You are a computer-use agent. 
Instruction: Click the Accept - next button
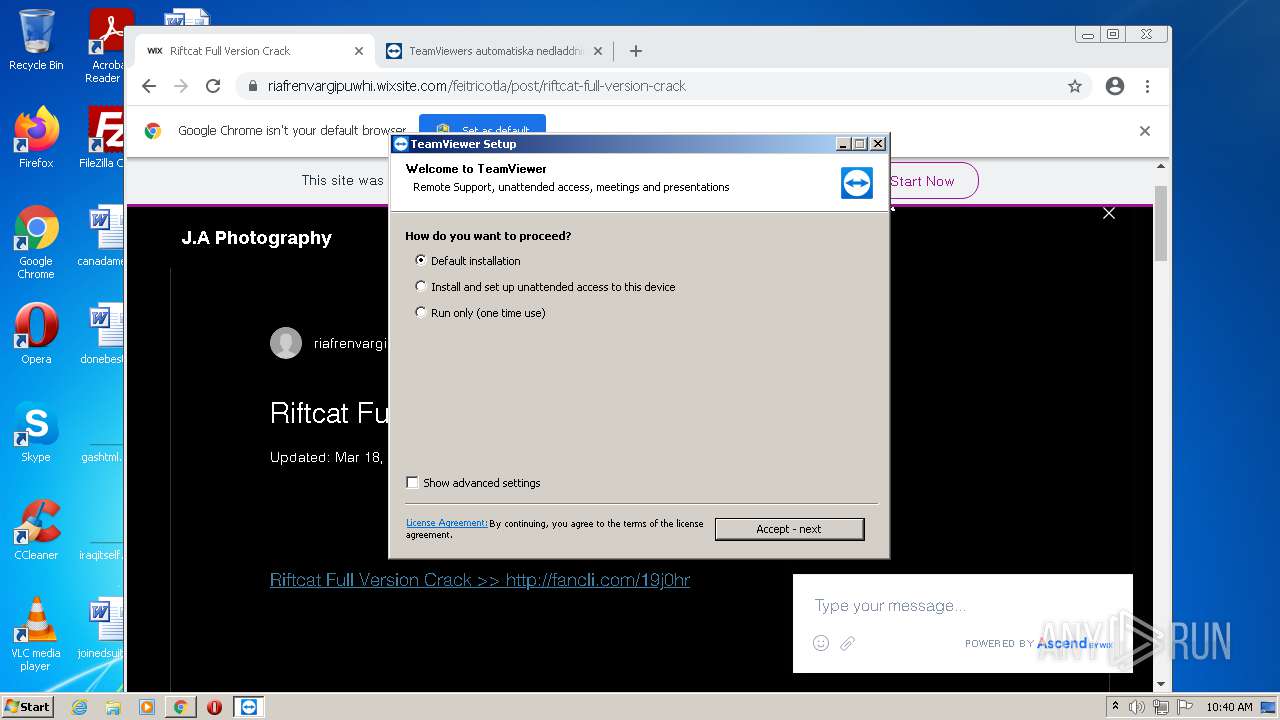(x=789, y=529)
